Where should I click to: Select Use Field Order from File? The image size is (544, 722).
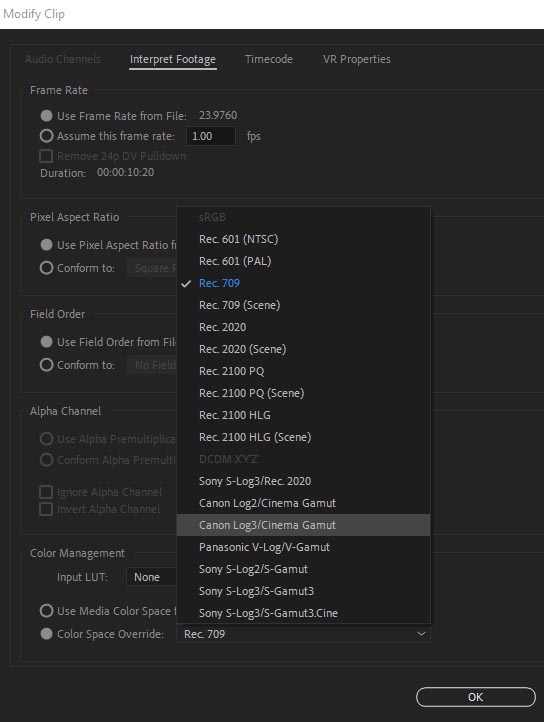47,342
